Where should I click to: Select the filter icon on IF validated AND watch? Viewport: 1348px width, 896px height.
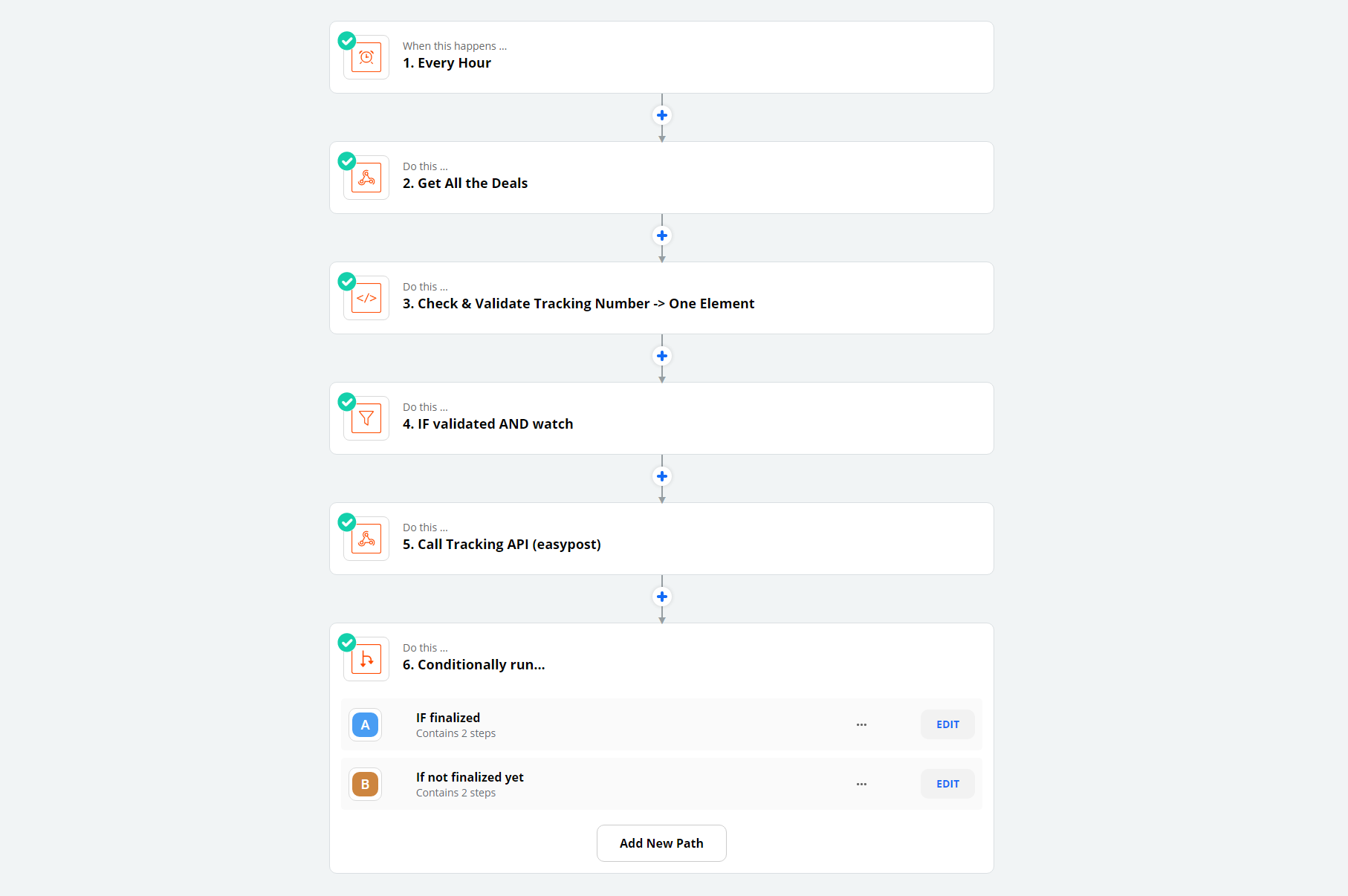[366, 418]
